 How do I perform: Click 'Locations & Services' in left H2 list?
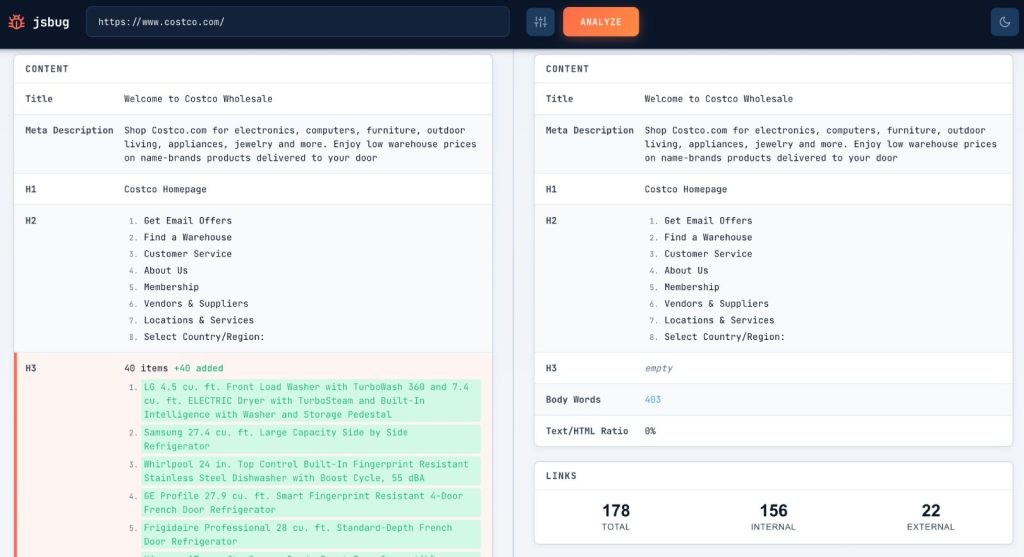[x=199, y=320]
